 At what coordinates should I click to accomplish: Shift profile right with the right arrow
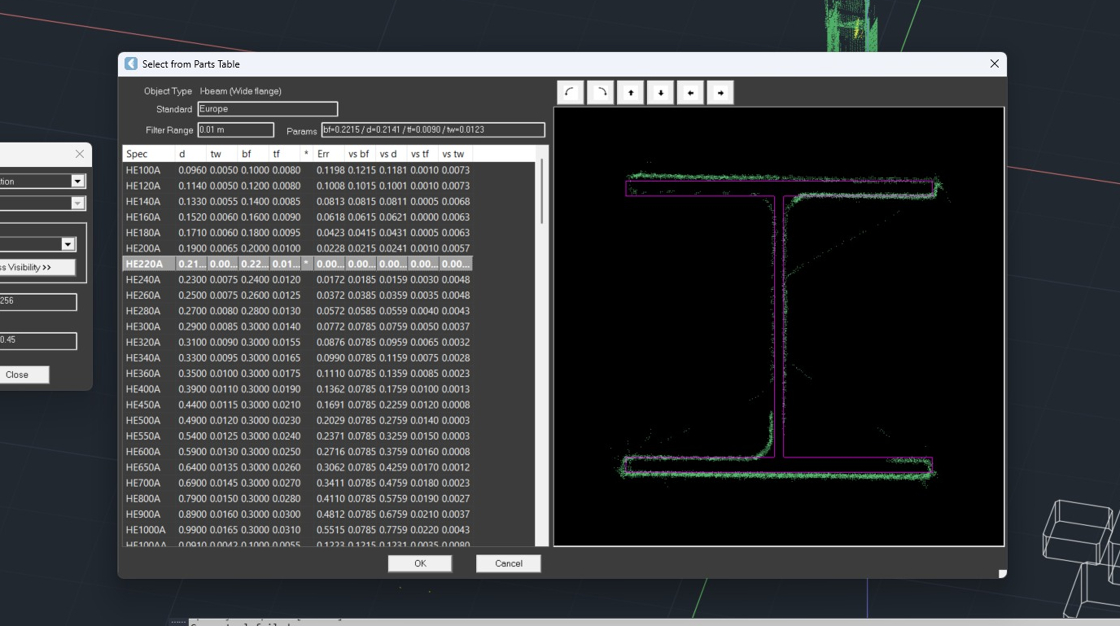click(721, 92)
